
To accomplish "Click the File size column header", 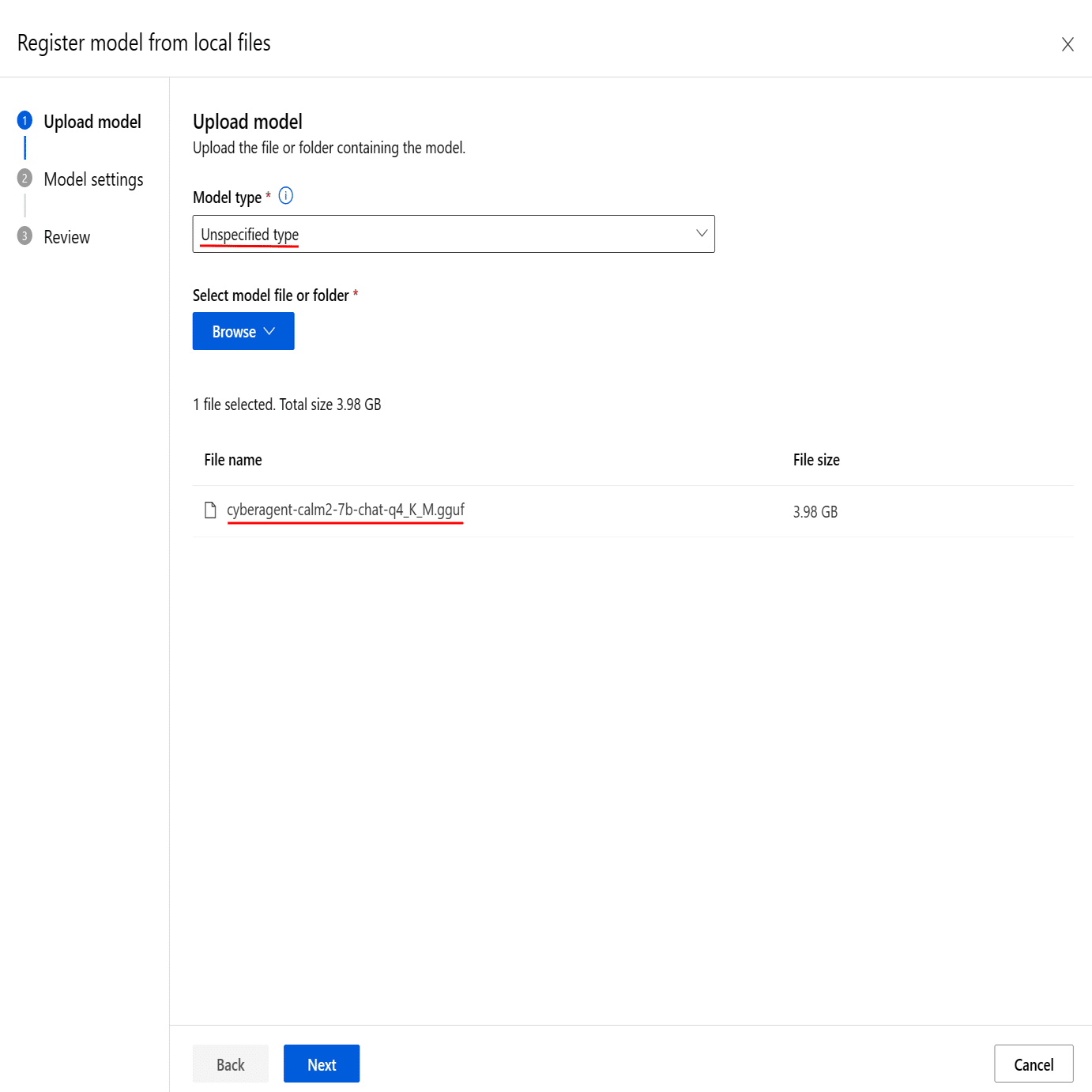I will coord(816,460).
